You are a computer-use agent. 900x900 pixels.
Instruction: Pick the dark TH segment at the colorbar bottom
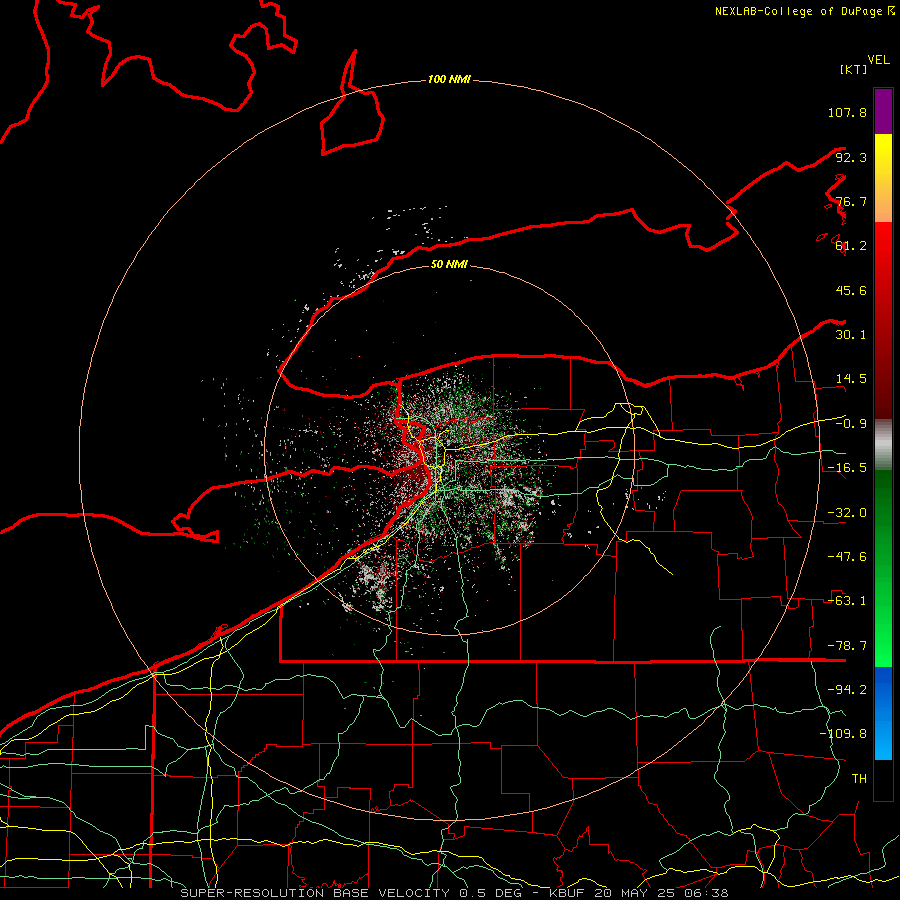pyautogui.click(x=883, y=779)
